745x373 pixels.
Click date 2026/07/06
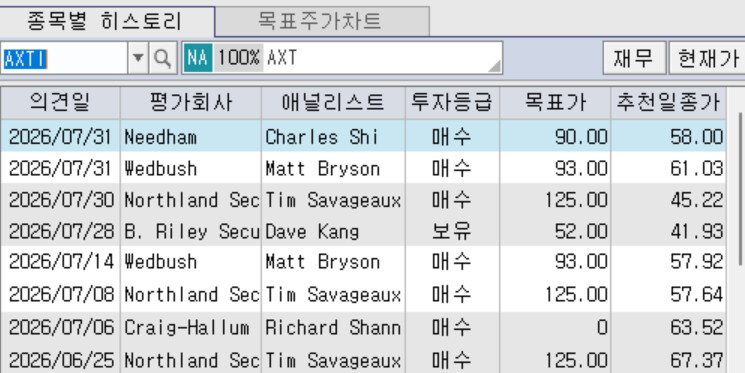coord(61,327)
